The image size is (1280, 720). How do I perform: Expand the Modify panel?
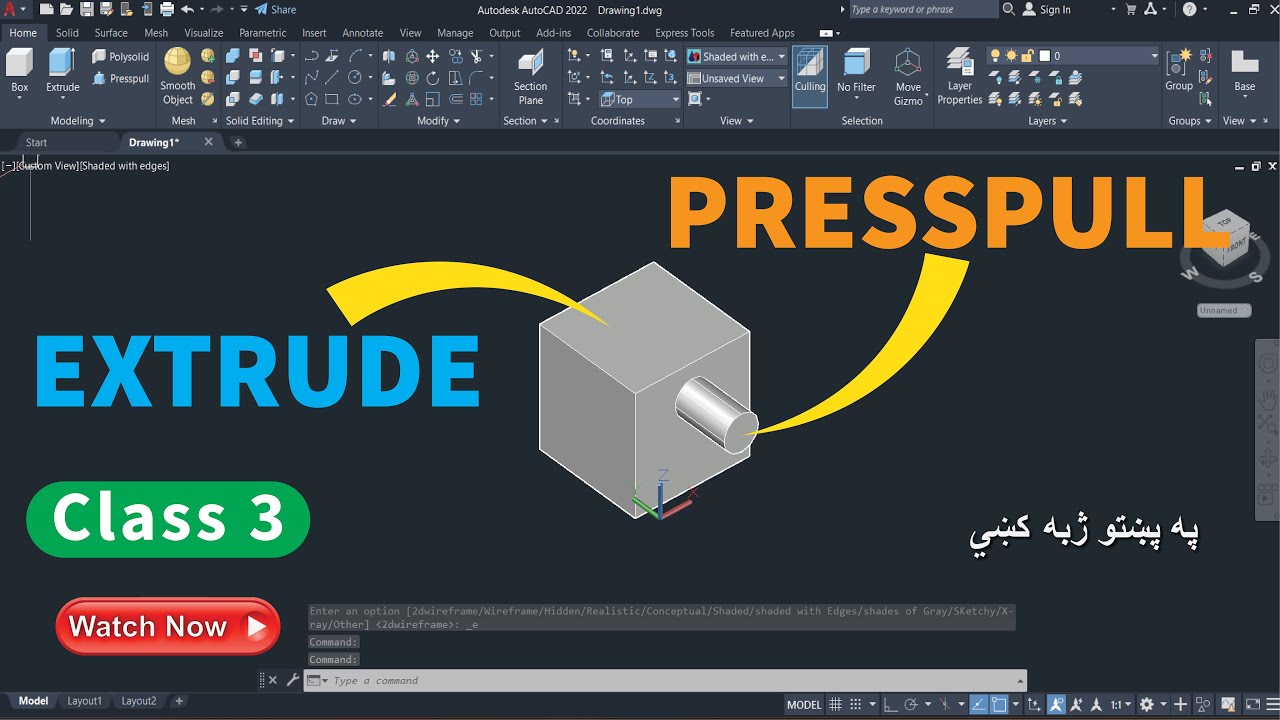point(438,121)
